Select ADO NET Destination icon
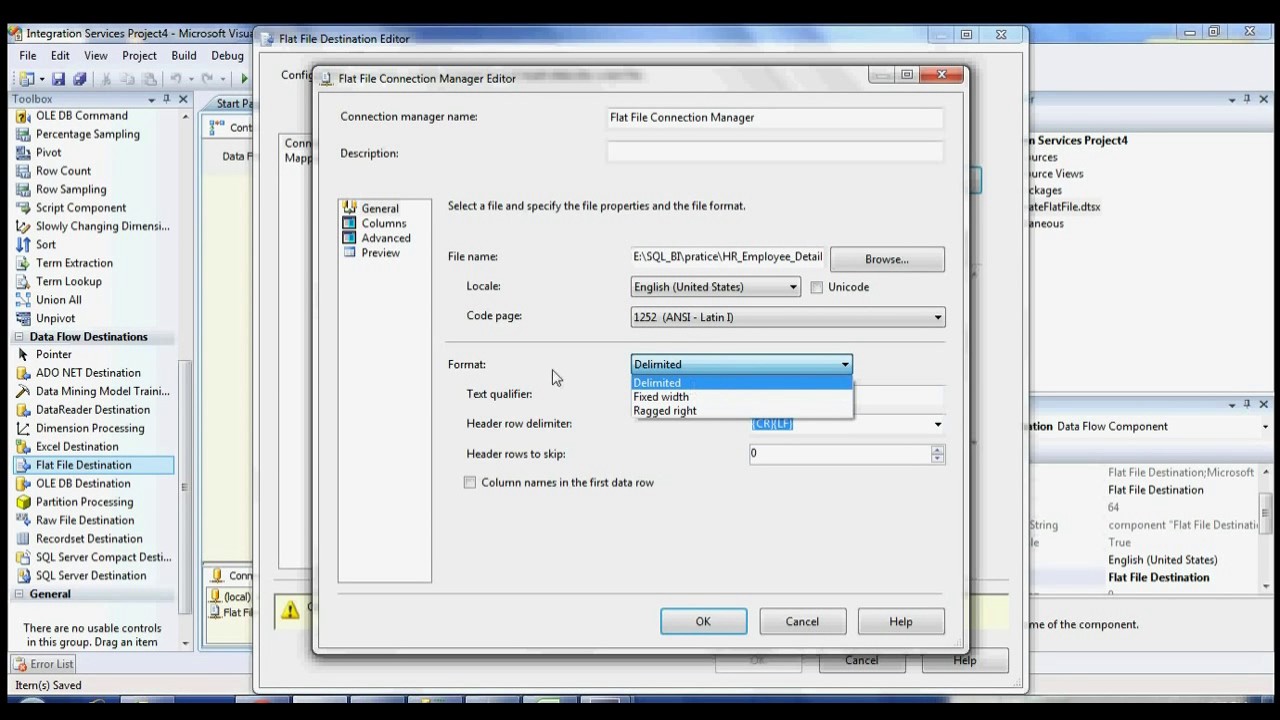Image resolution: width=1280 pixels, height=720 pixels. (x=24, y=373)
